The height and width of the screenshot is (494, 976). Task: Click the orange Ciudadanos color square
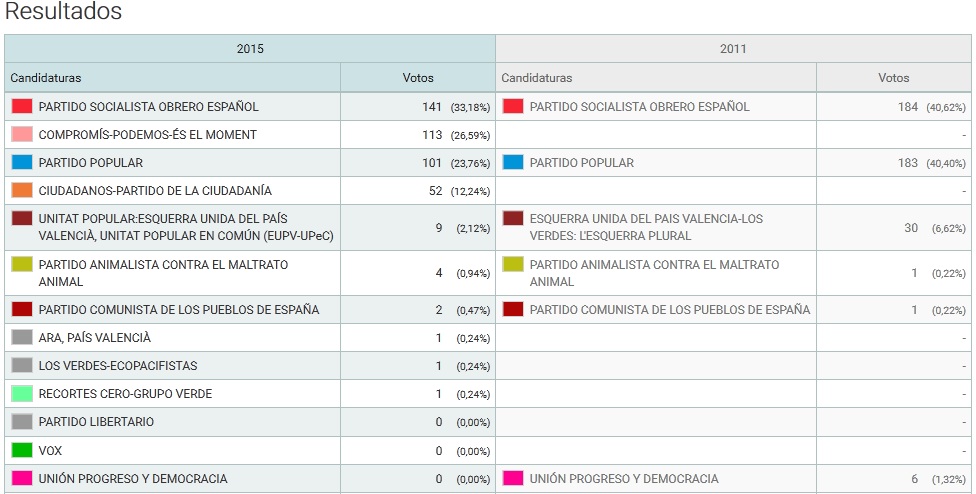[x=22, y=190]
